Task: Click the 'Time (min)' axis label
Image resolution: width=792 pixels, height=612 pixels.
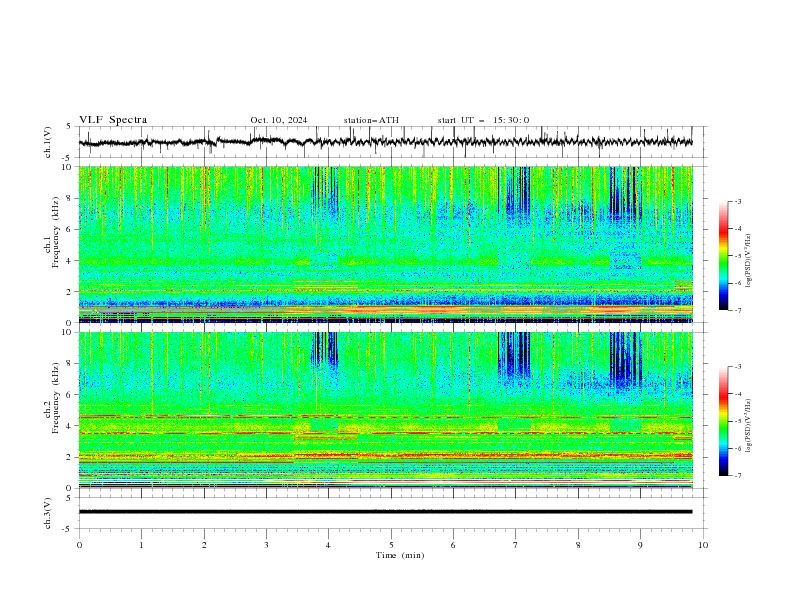Action: click(400, 555)
